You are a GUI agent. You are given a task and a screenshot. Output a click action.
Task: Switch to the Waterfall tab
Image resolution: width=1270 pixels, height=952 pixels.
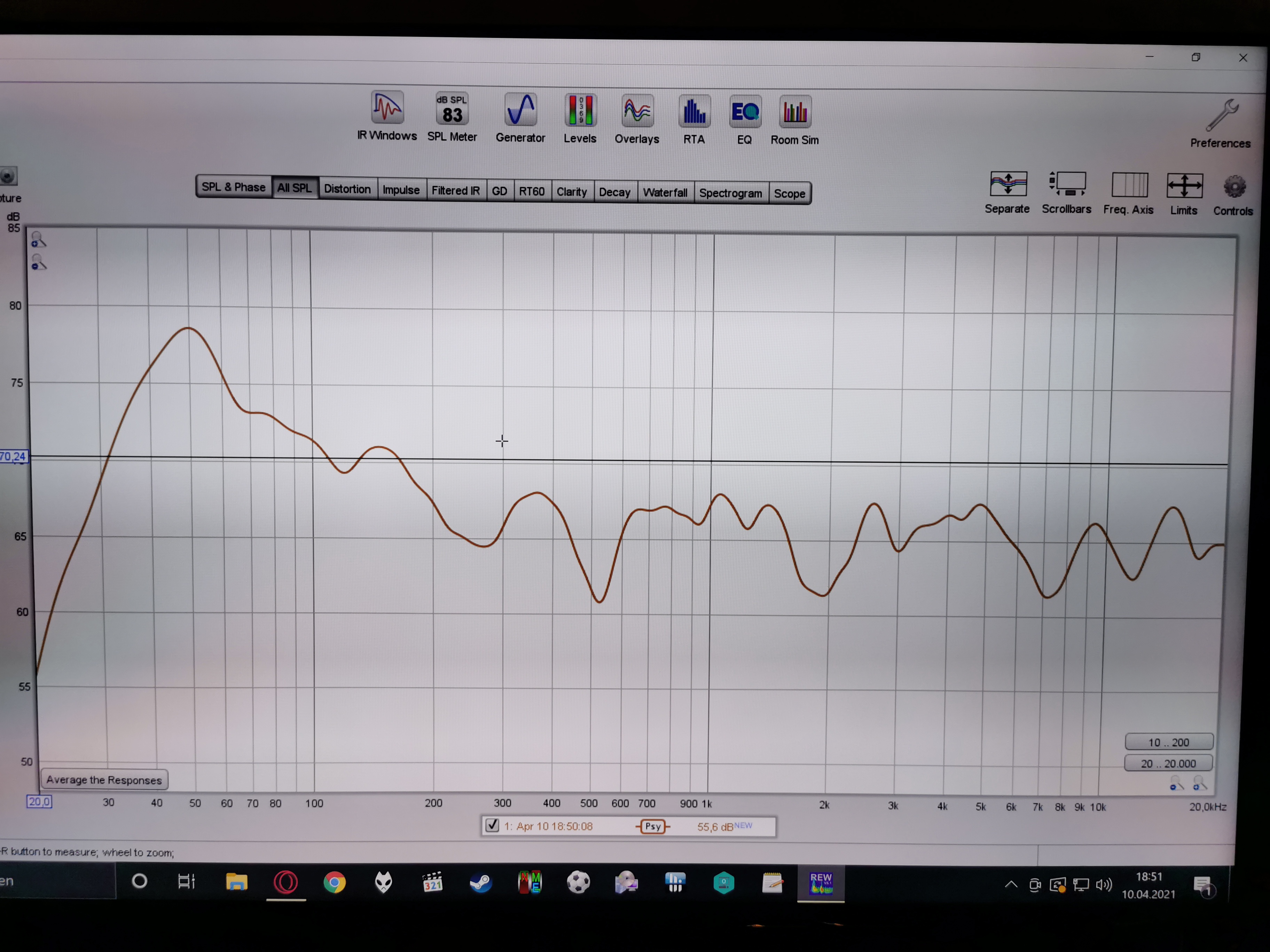(x=665, y=192)
